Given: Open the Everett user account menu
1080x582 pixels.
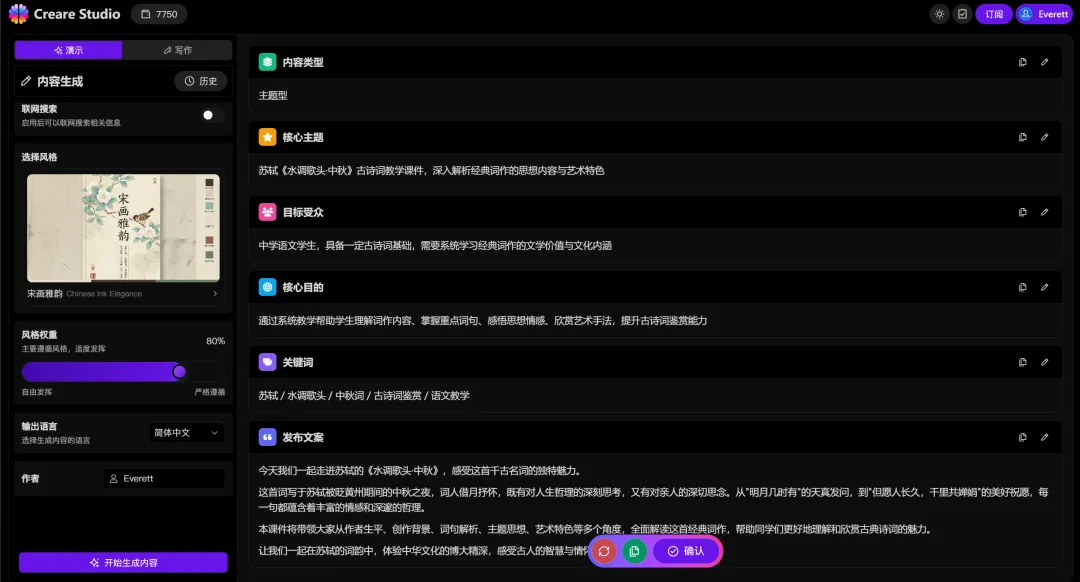Looking at the screenshot, I should click(1044, 14).
